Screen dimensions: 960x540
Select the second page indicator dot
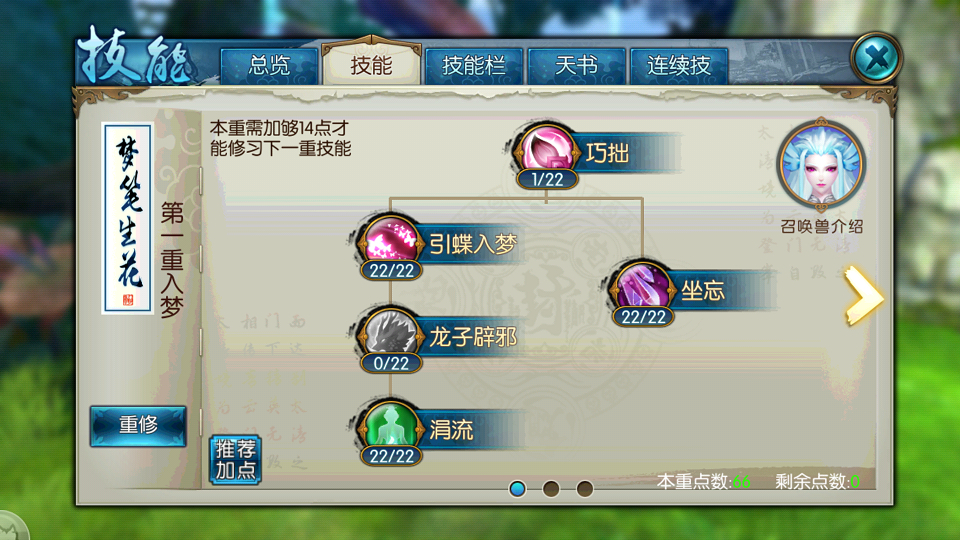click(551, 489)
